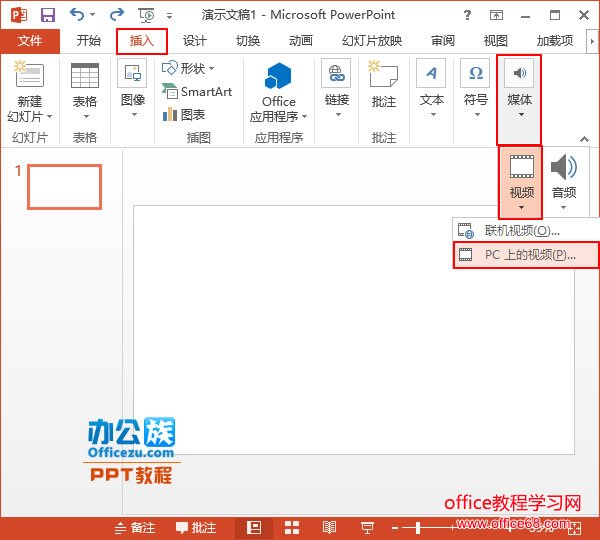Switch to the 设计 tab

coord(195,41)
